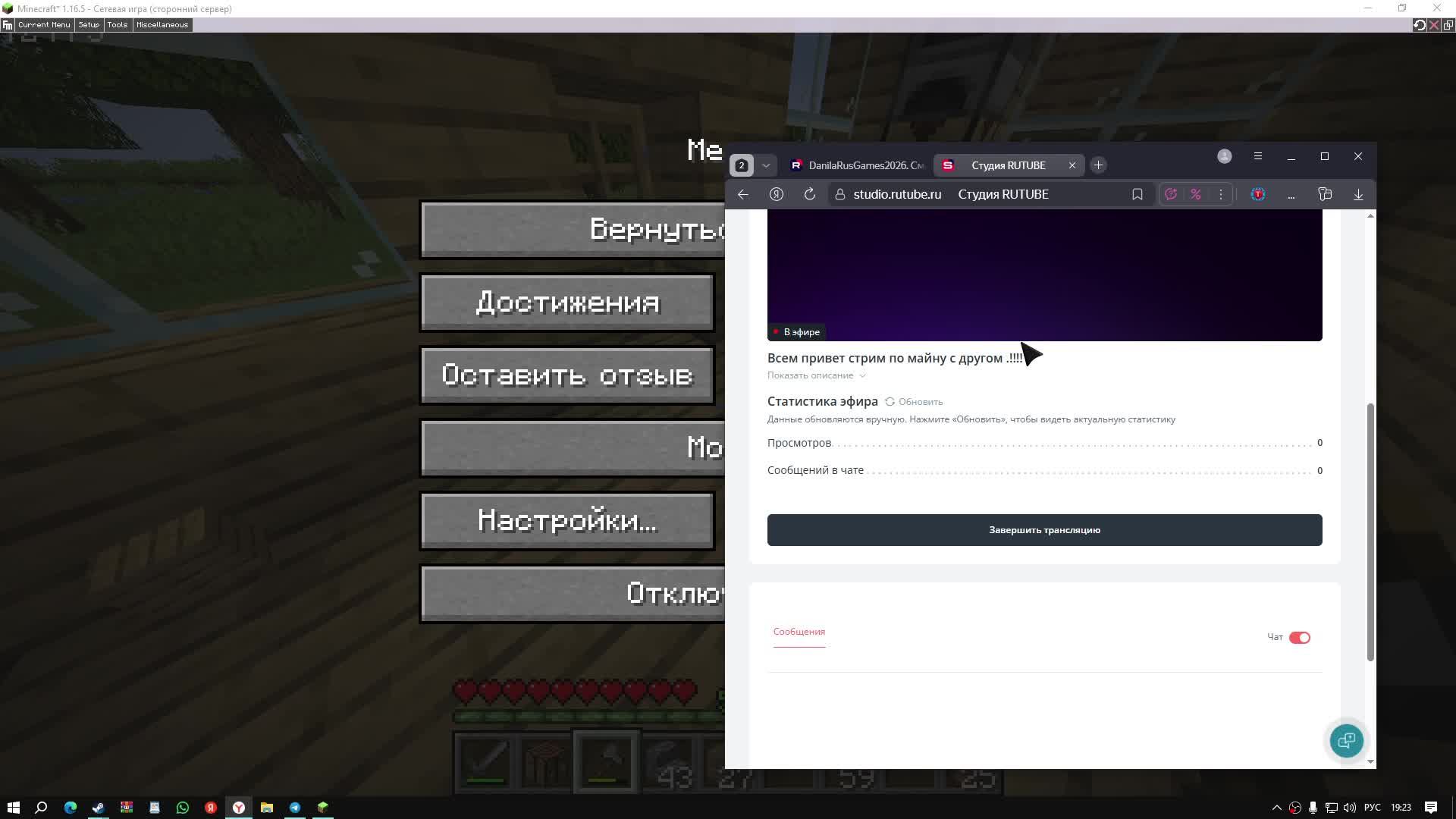Select the Сообщения tab
The image size is (1456, 819).
799,632
